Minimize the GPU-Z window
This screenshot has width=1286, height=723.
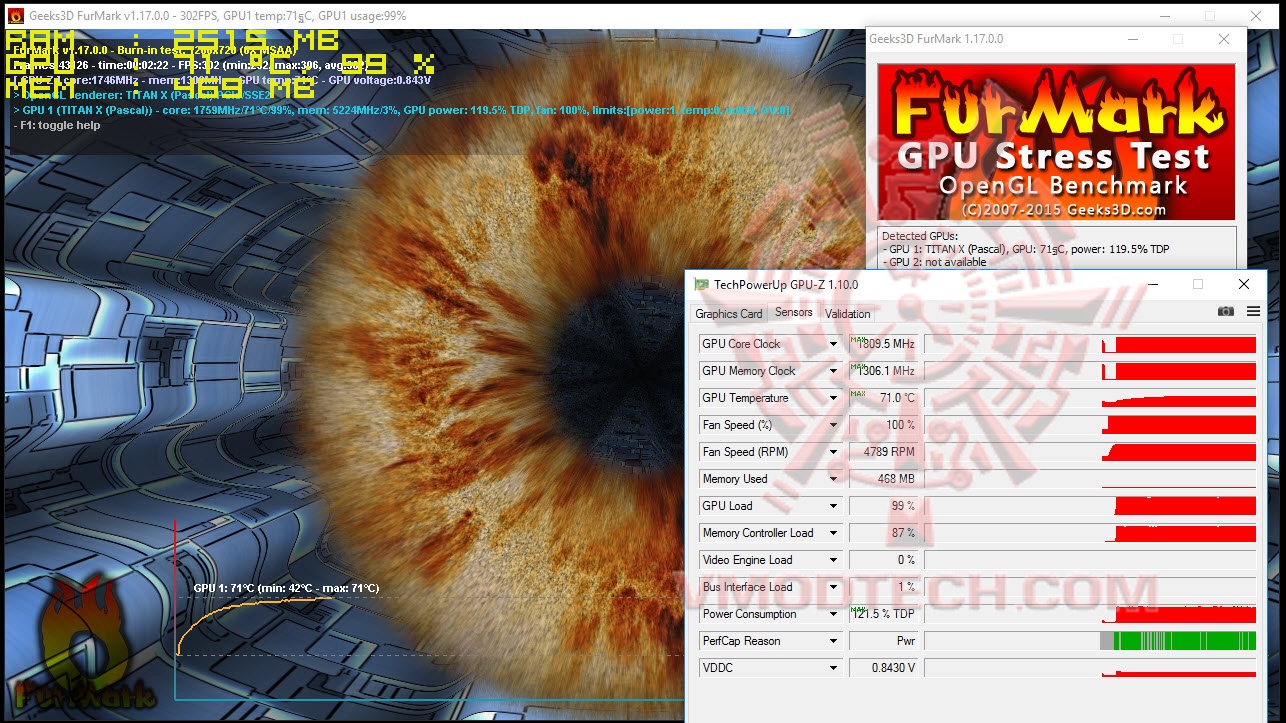click(x=1152, y=285)
